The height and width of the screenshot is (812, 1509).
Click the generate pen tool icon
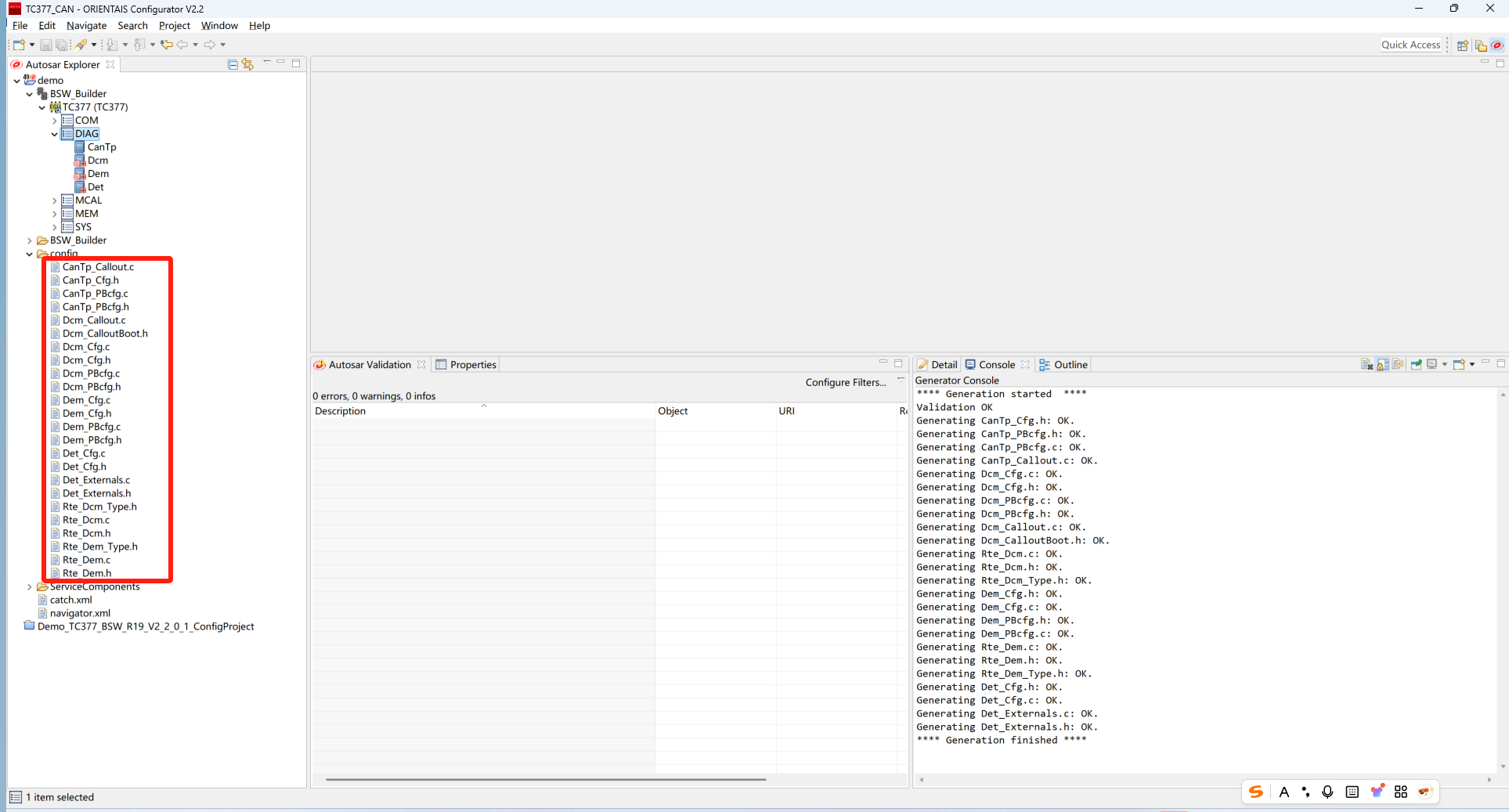[x=81, y=45]
